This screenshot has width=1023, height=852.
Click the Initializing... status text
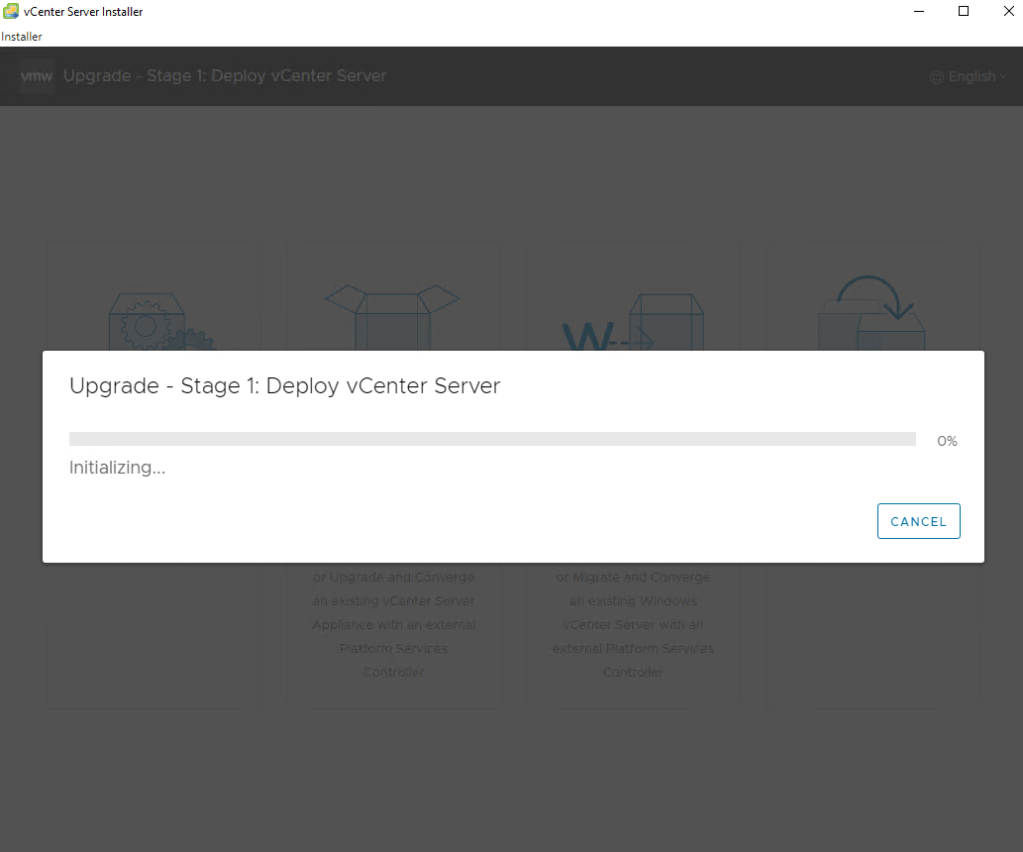click(117, 467)
